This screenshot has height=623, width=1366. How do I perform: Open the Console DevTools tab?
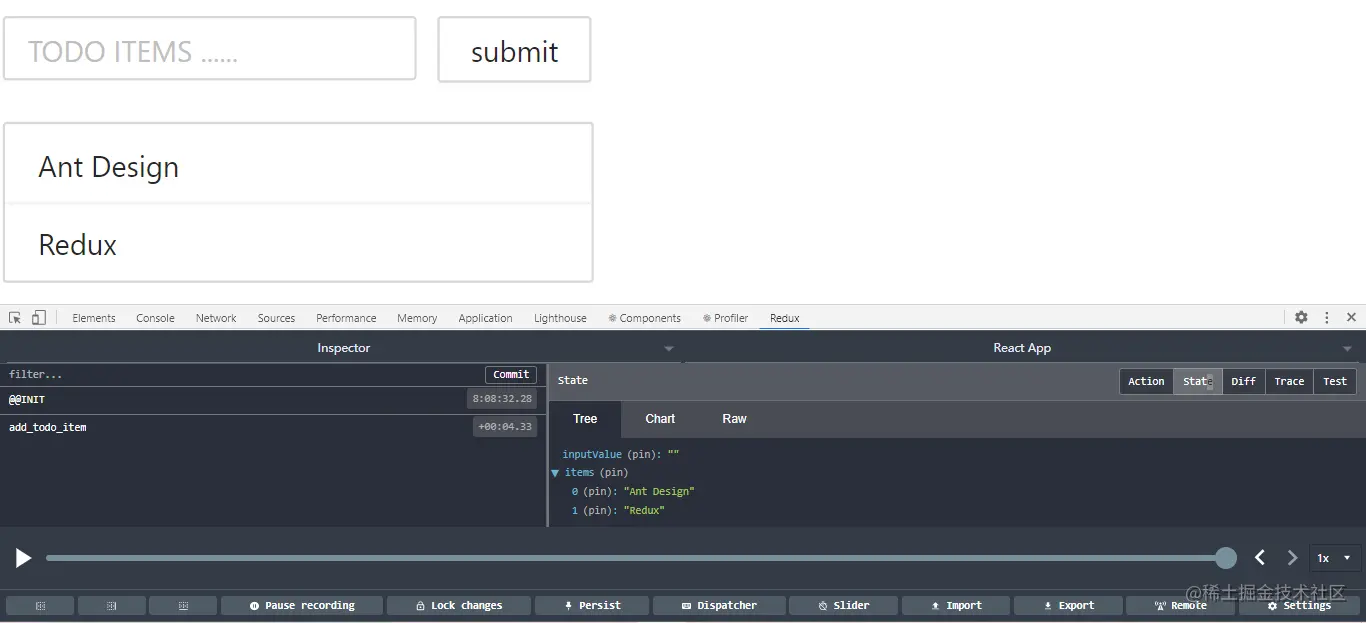(x=155, y=318)
